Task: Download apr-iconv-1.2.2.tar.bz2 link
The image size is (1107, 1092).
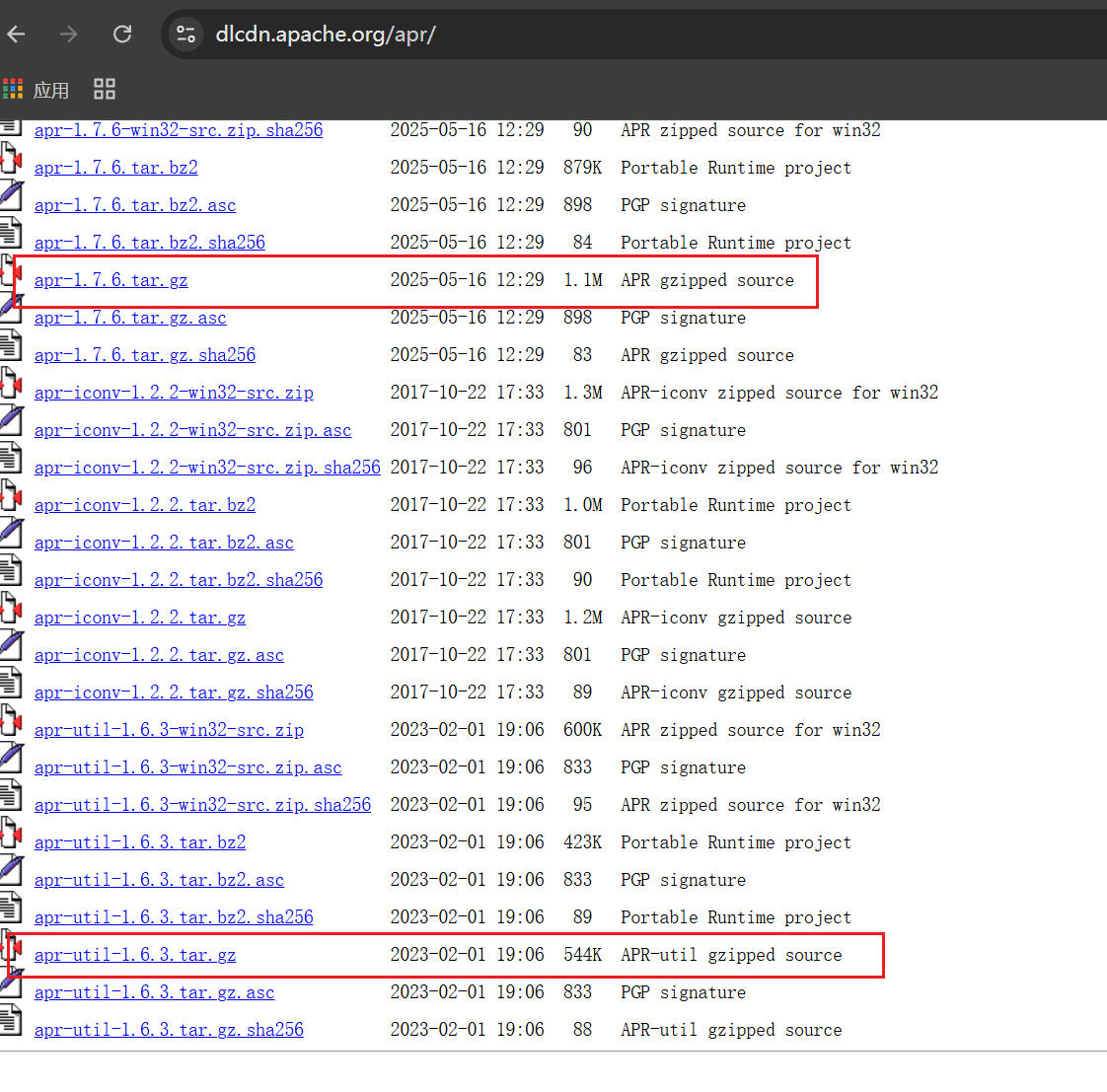Action: (x=145, y=505)
